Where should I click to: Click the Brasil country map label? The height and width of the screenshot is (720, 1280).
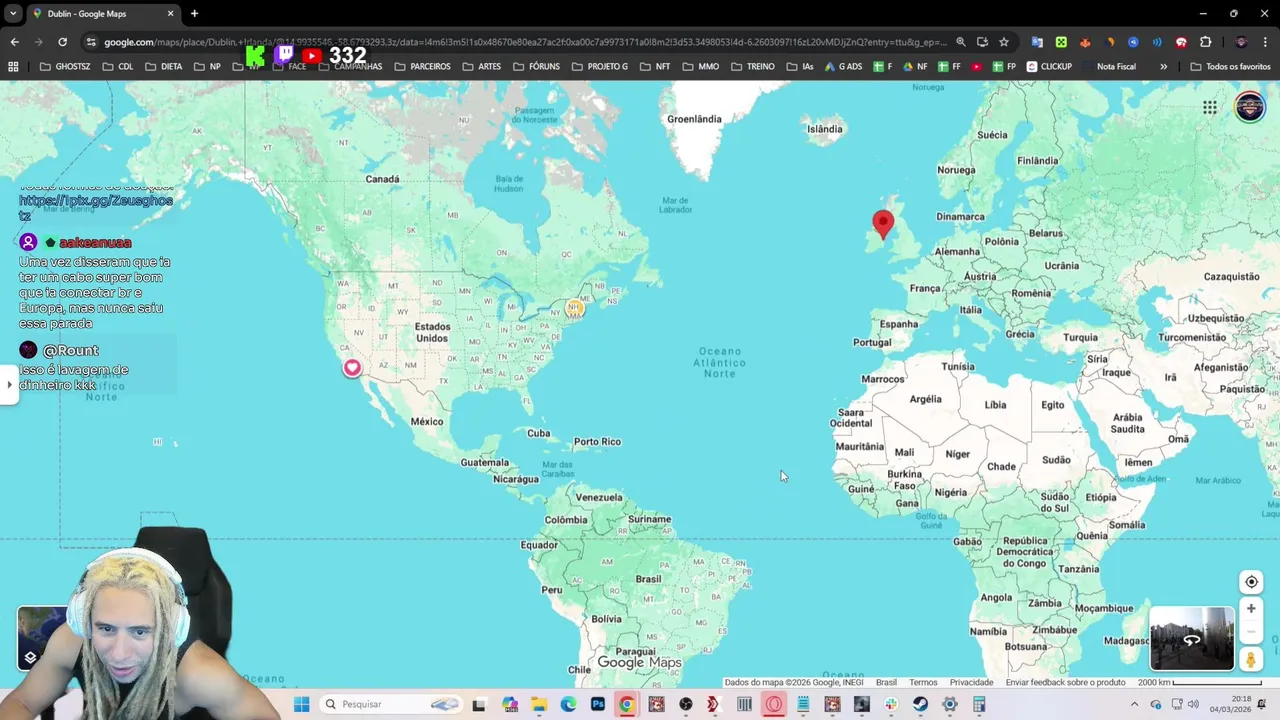pyautogui.click(x=648, y=578)
